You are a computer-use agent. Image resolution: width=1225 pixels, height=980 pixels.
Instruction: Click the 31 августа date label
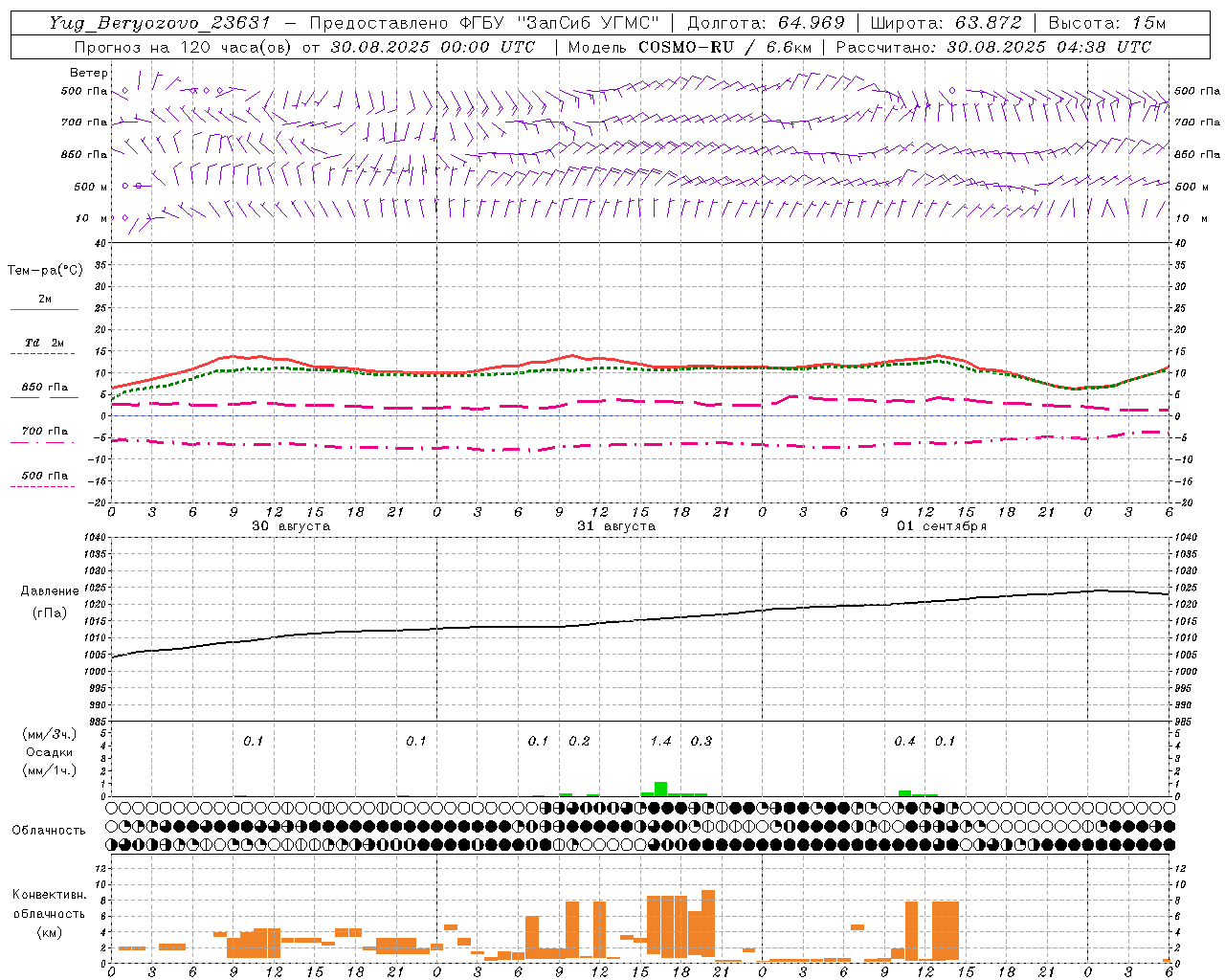click(616, 526)
